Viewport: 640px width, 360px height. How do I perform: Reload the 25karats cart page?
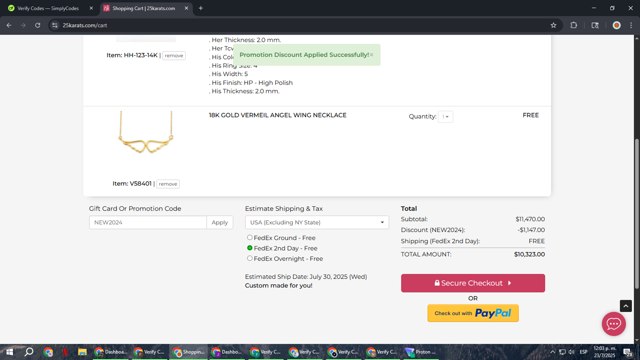point(38,25)
